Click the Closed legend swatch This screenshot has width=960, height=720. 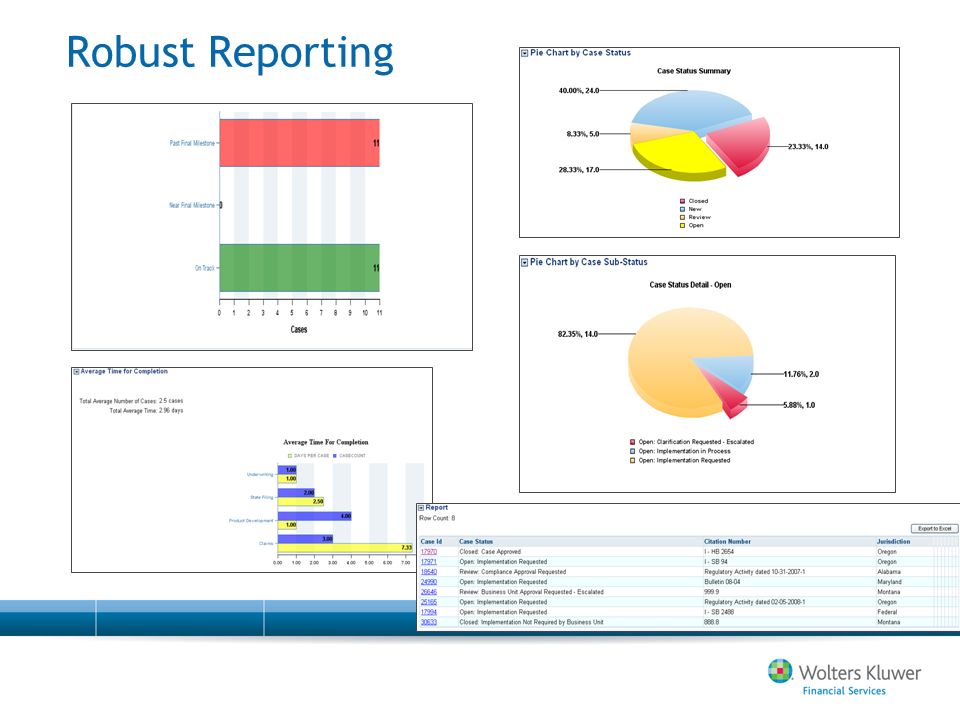click(682, 201)
